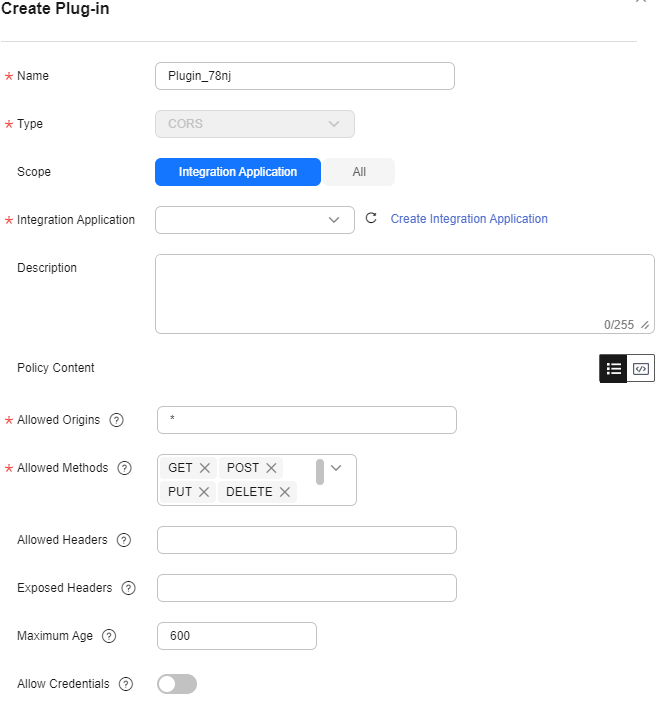
Task: Open the Allowed Methods help icon
Action: [x=124, y=468]
